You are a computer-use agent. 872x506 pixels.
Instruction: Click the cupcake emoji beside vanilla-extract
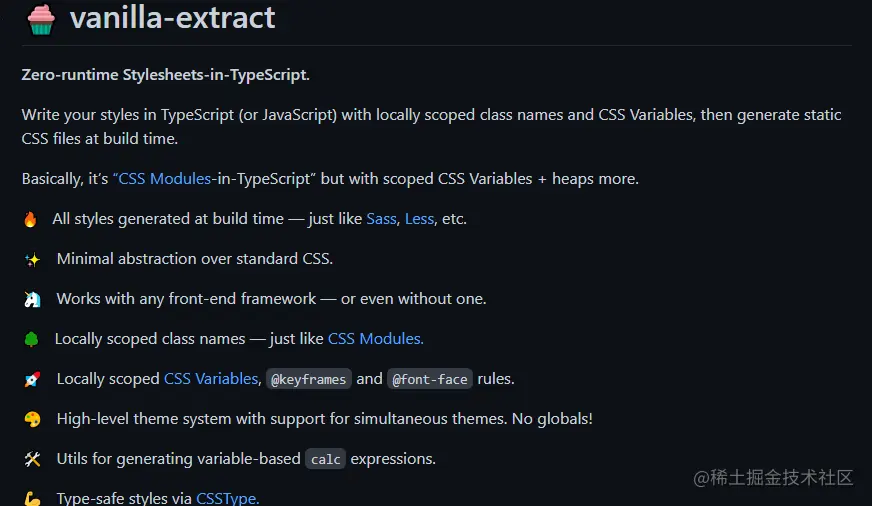(41, 19)
